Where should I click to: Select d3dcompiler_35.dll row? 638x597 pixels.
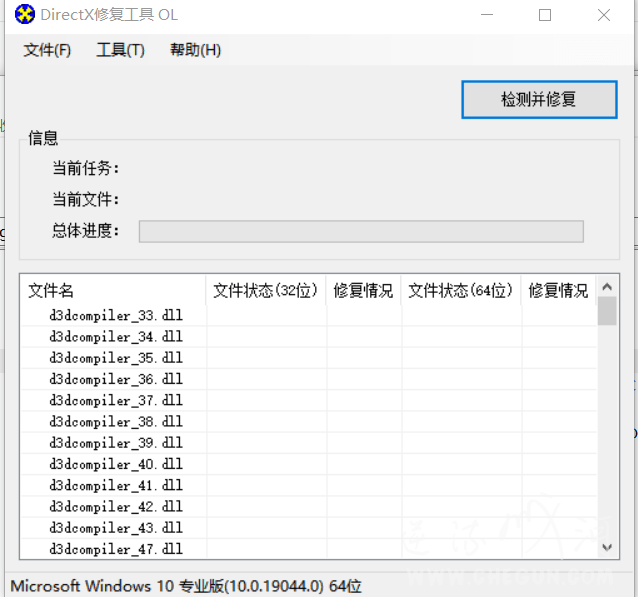(x=309, y=358)
